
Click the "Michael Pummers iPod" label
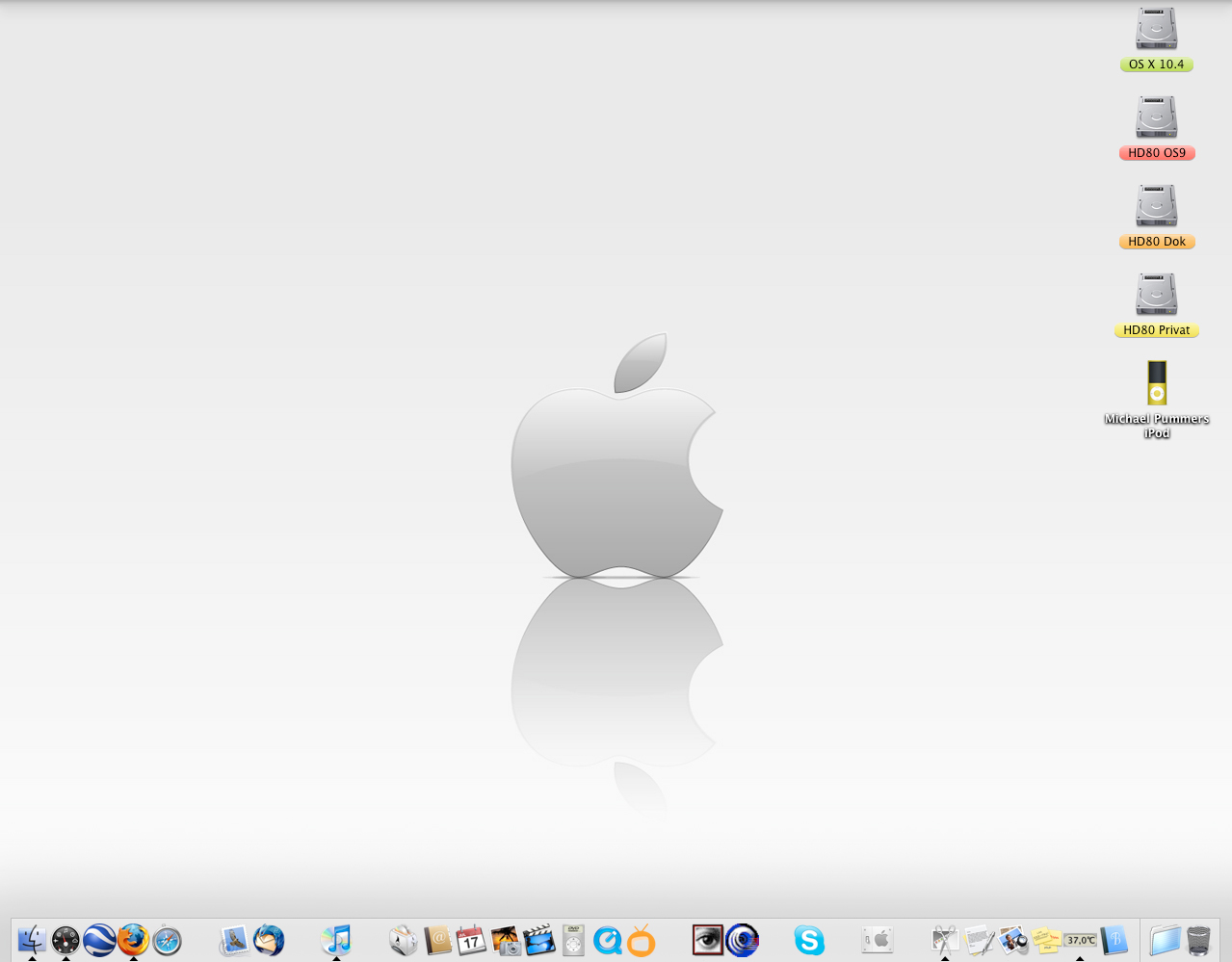pyautogui.click(x=1157, y=426)
